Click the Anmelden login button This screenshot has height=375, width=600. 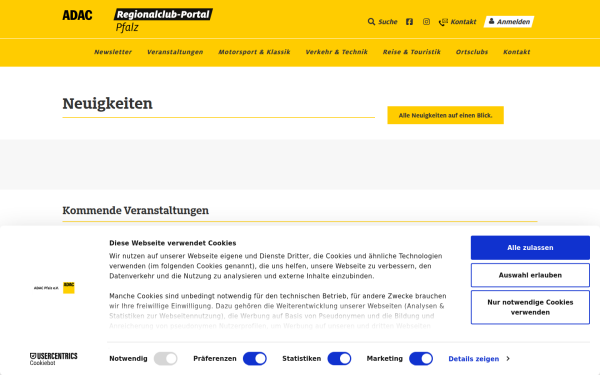click(509, 22)
